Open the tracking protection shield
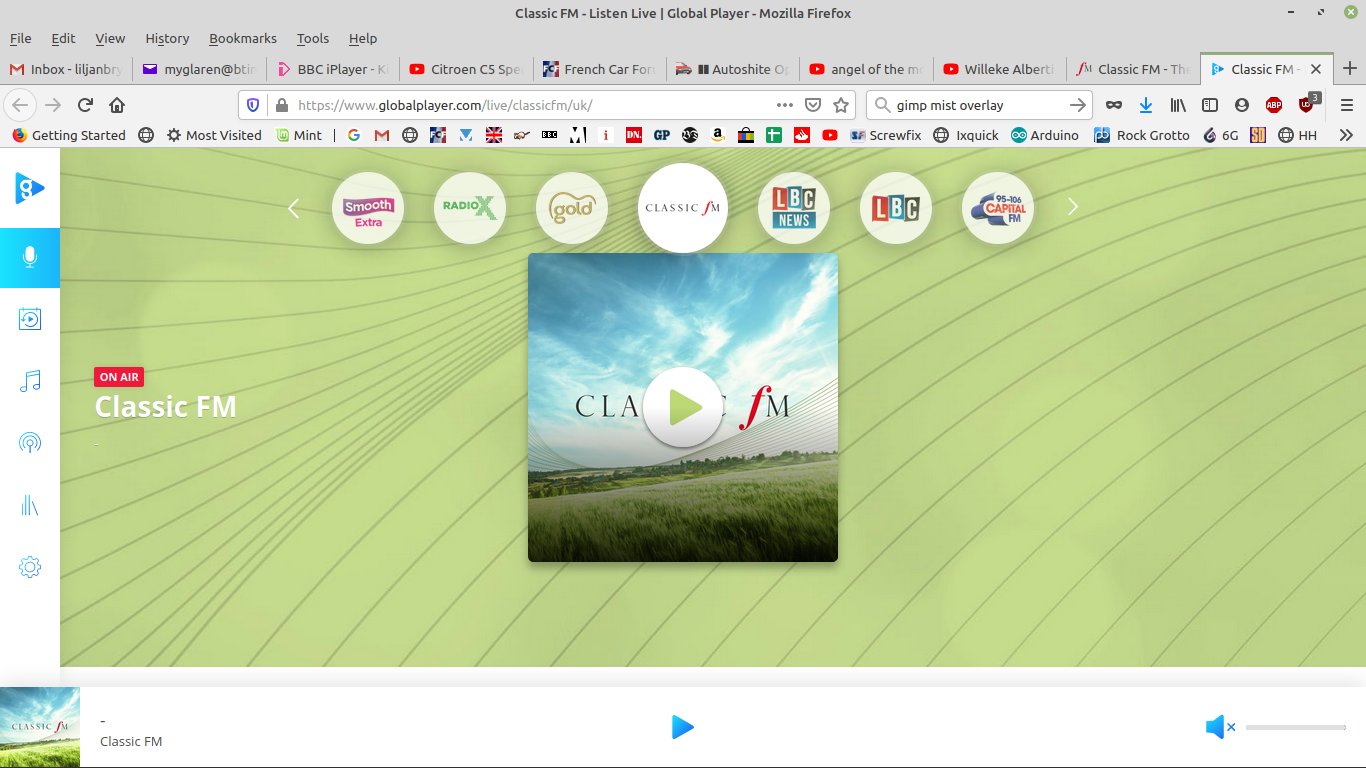Viewport: 1366px width, 768px height. click(x=253, y=105)
